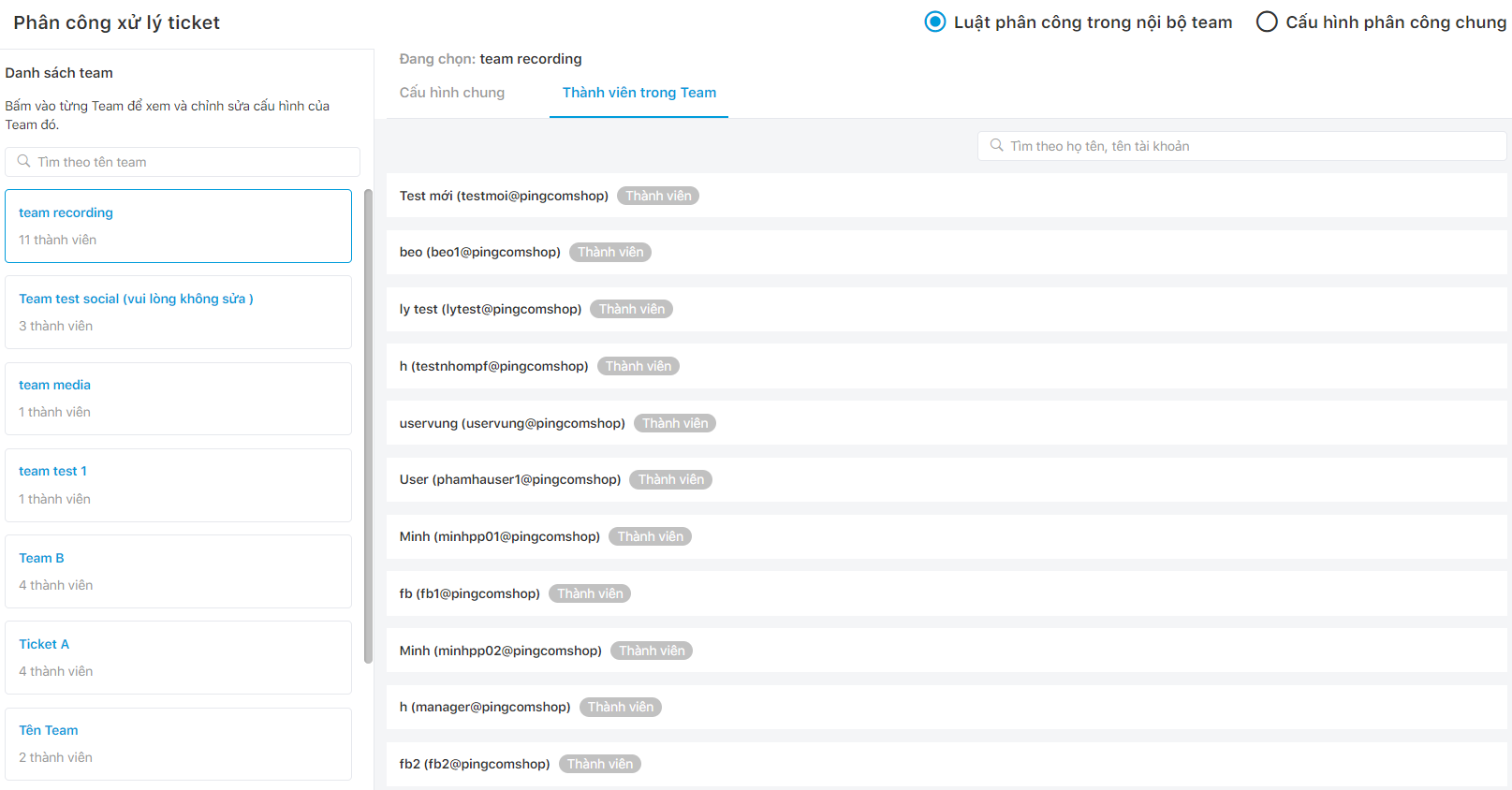
Task: Open 'Team B' team card
Action: (x=178, y=571)
